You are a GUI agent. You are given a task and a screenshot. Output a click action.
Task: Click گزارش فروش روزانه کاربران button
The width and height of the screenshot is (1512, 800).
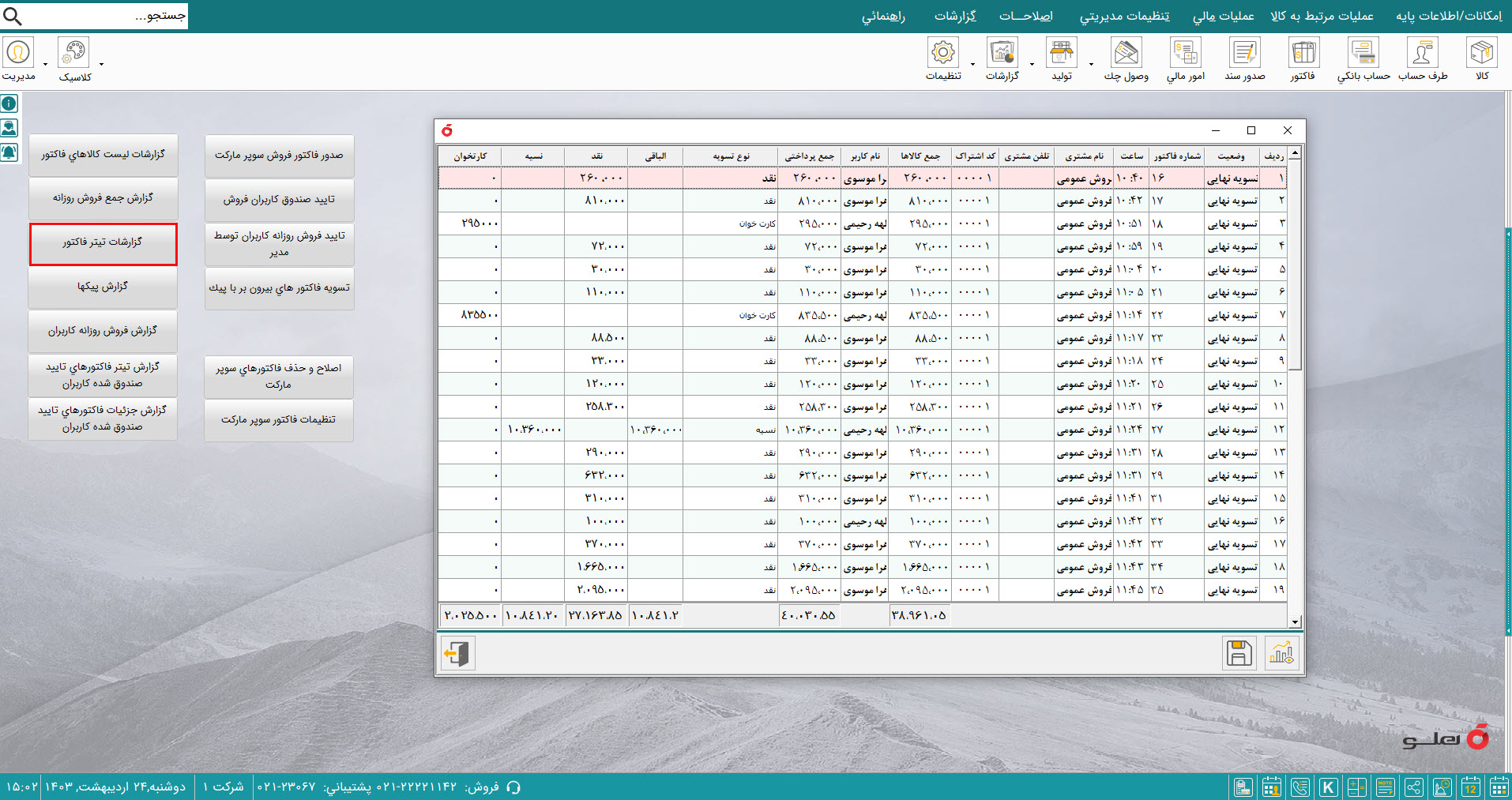click(103, 331)
